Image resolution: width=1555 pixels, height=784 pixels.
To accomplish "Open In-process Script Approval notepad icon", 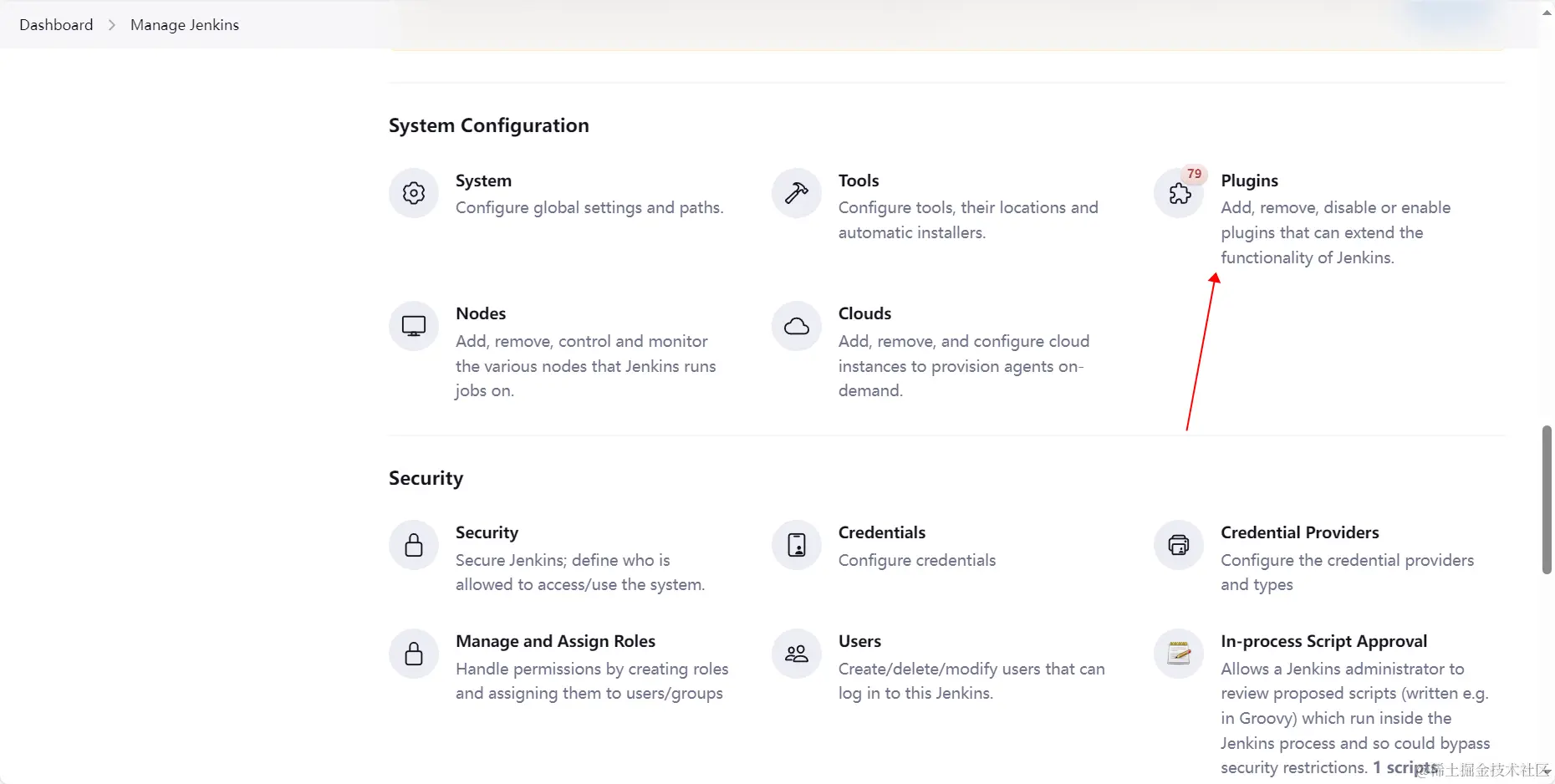I will coord(1179,654).
